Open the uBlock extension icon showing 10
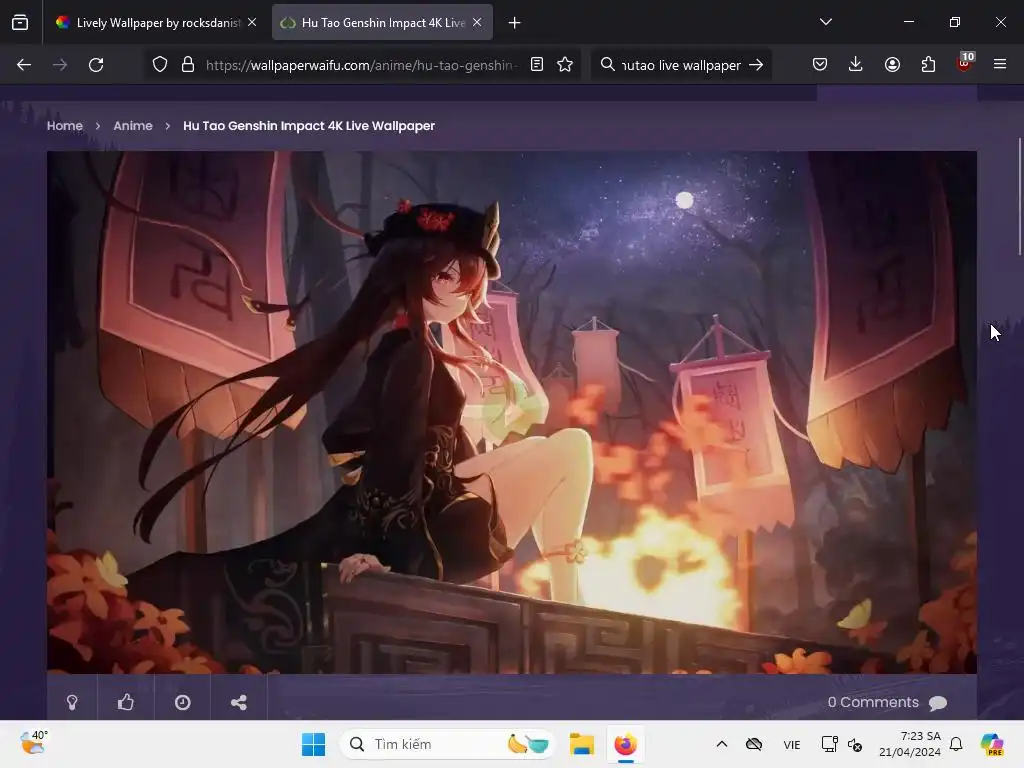 point(965,63)
